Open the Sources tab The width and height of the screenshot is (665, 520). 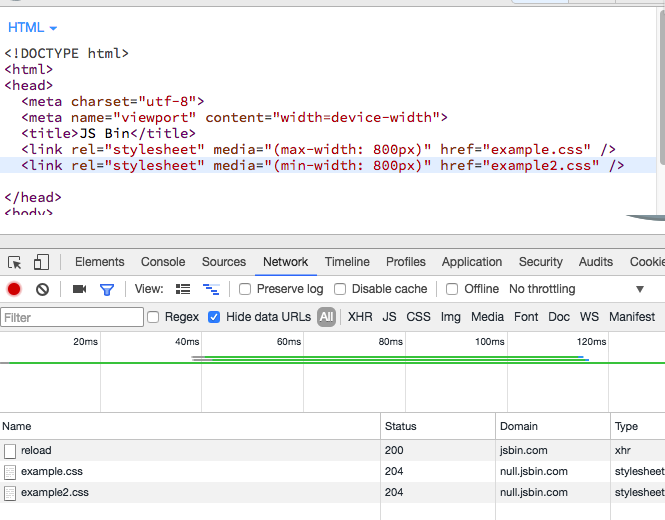224,262
